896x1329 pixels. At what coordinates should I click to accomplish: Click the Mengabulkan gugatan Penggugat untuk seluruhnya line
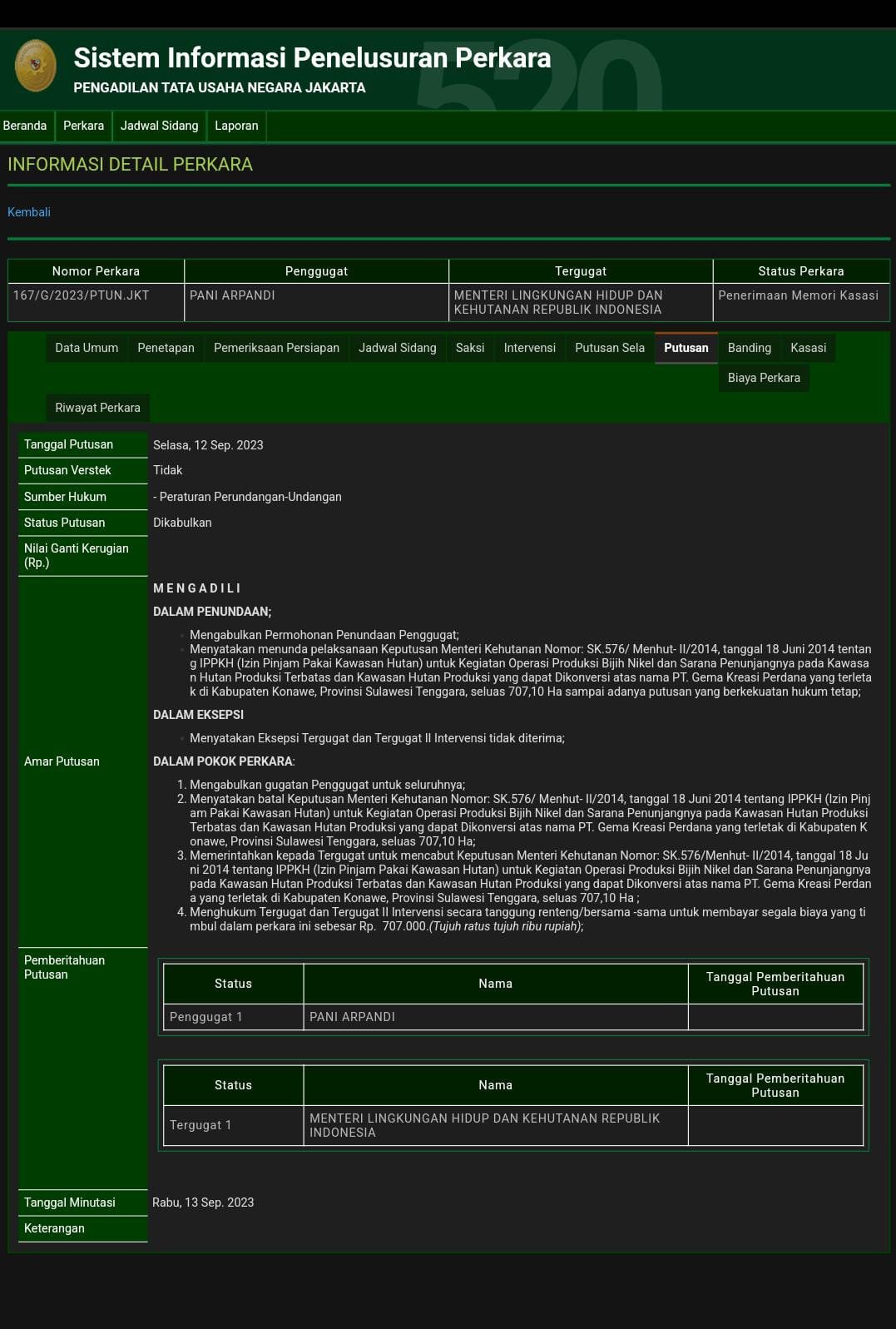click(x=327, y=785)
